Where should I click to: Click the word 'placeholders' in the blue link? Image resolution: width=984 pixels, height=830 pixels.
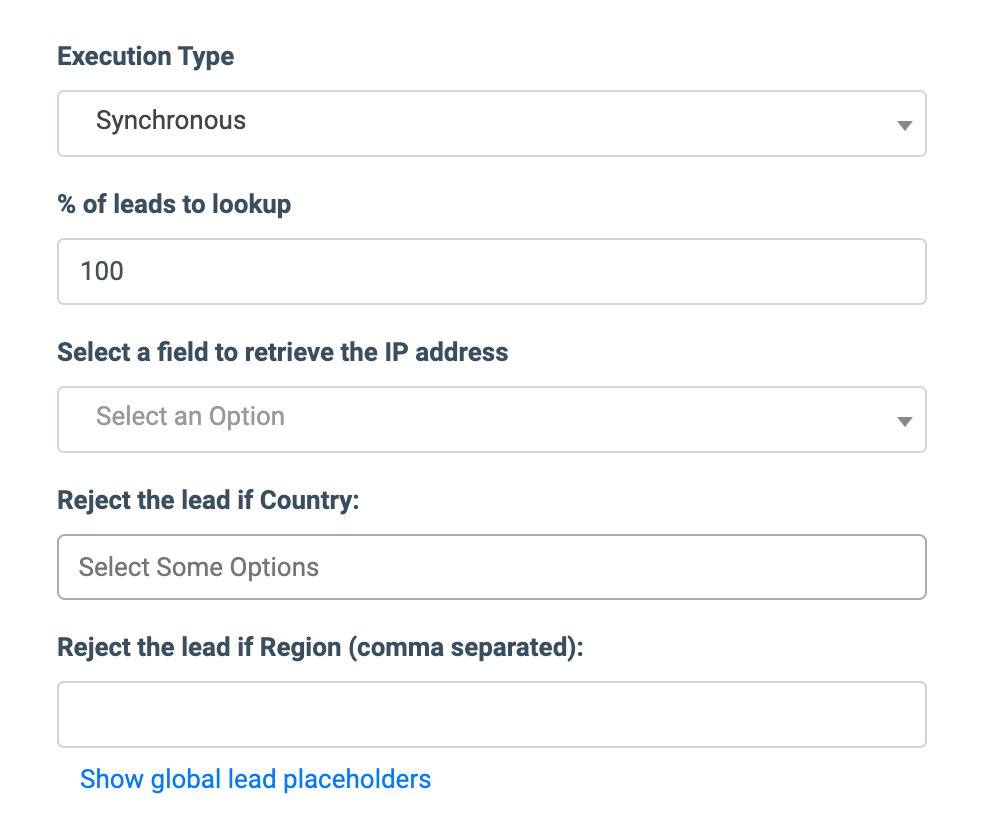click(x=357, y=779)
